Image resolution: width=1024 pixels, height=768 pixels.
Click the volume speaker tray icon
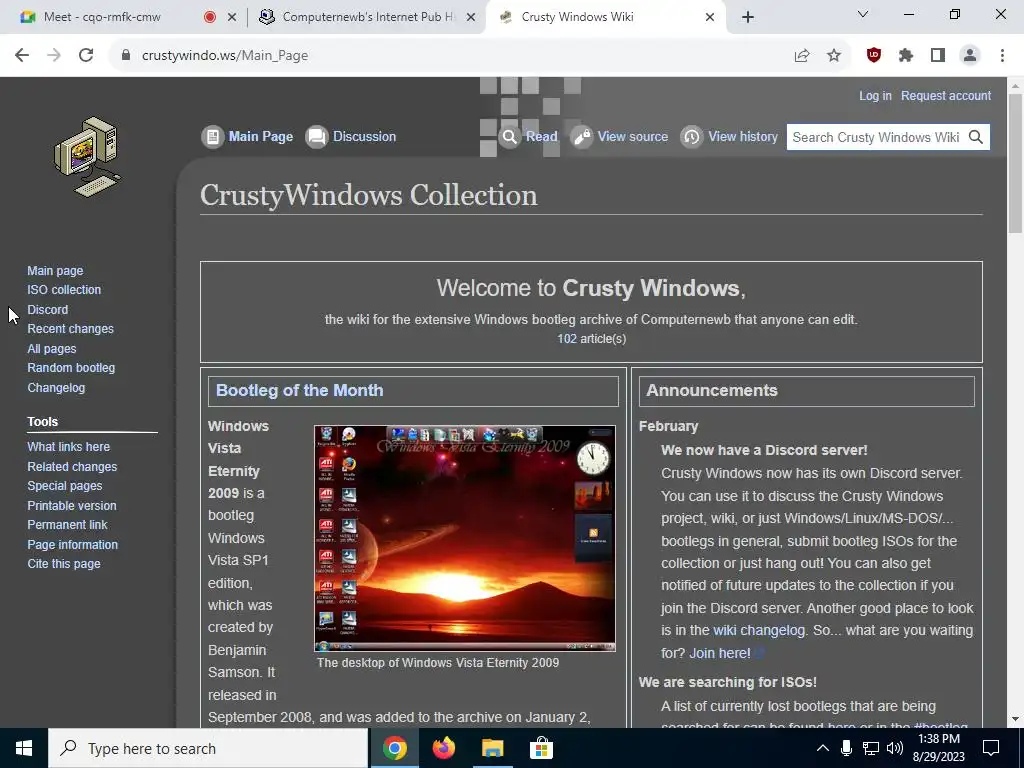pyautogui.click(x=895, y=748)
